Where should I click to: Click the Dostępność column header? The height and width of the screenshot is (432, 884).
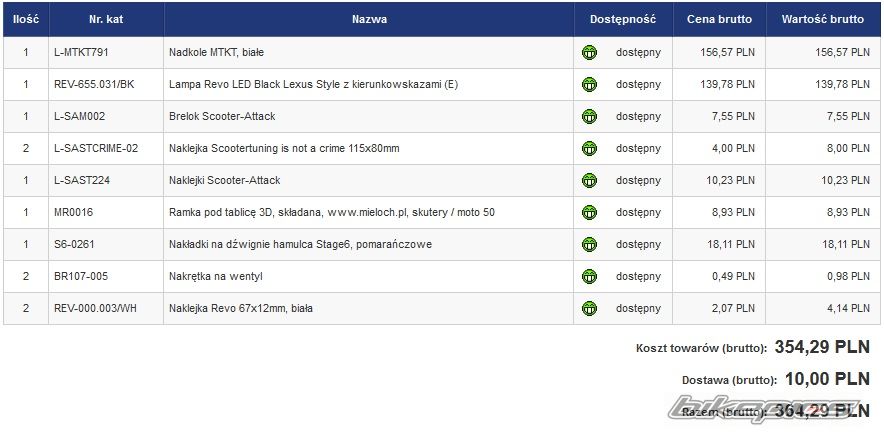tap(624, 19)
